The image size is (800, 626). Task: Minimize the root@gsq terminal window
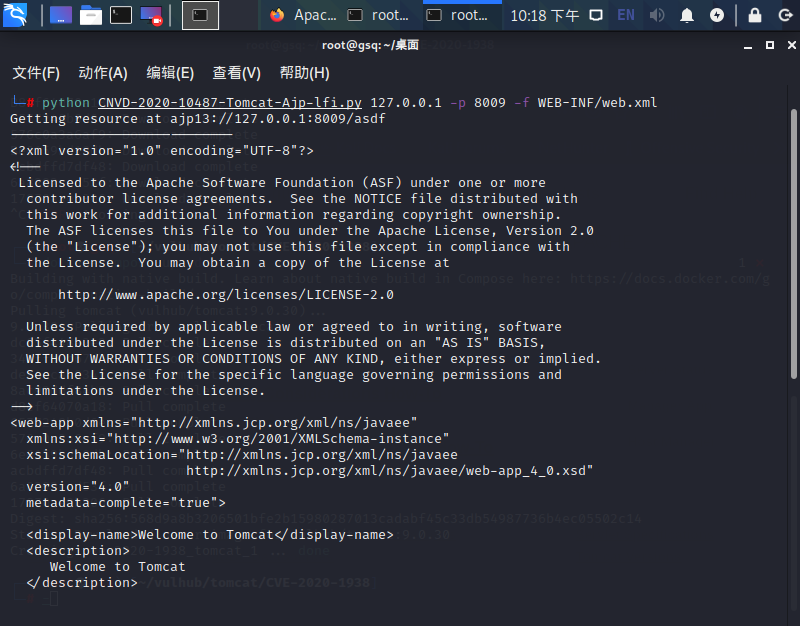[748, 45]
